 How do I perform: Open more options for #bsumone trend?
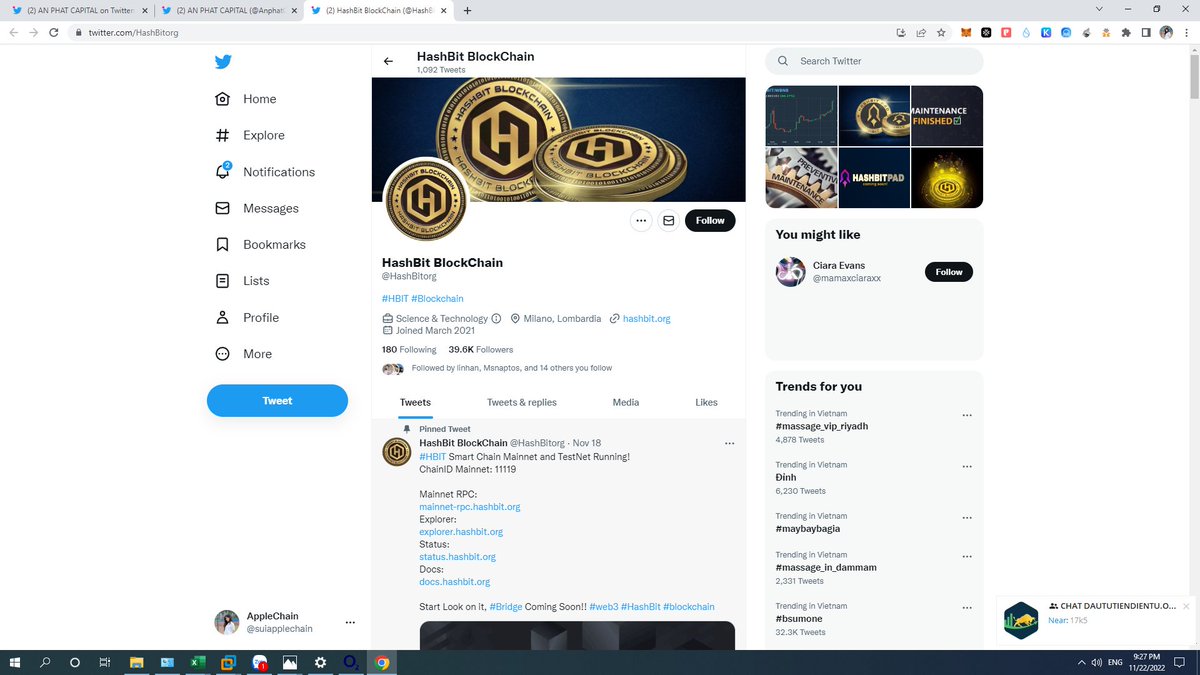tap(966, 608)
